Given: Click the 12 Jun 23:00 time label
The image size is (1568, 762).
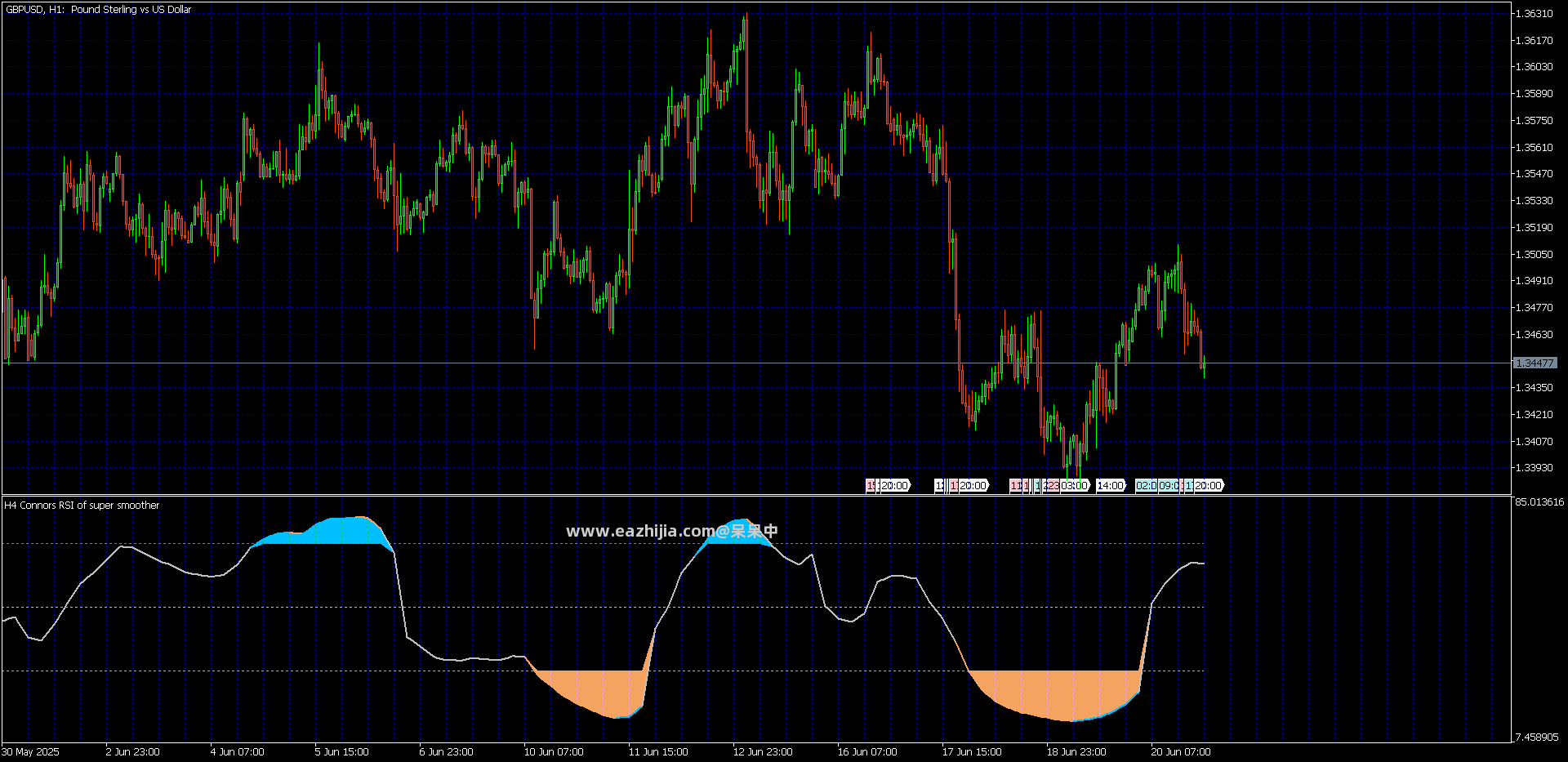Looking at the screenshot, I should click(x=763, y=751).
